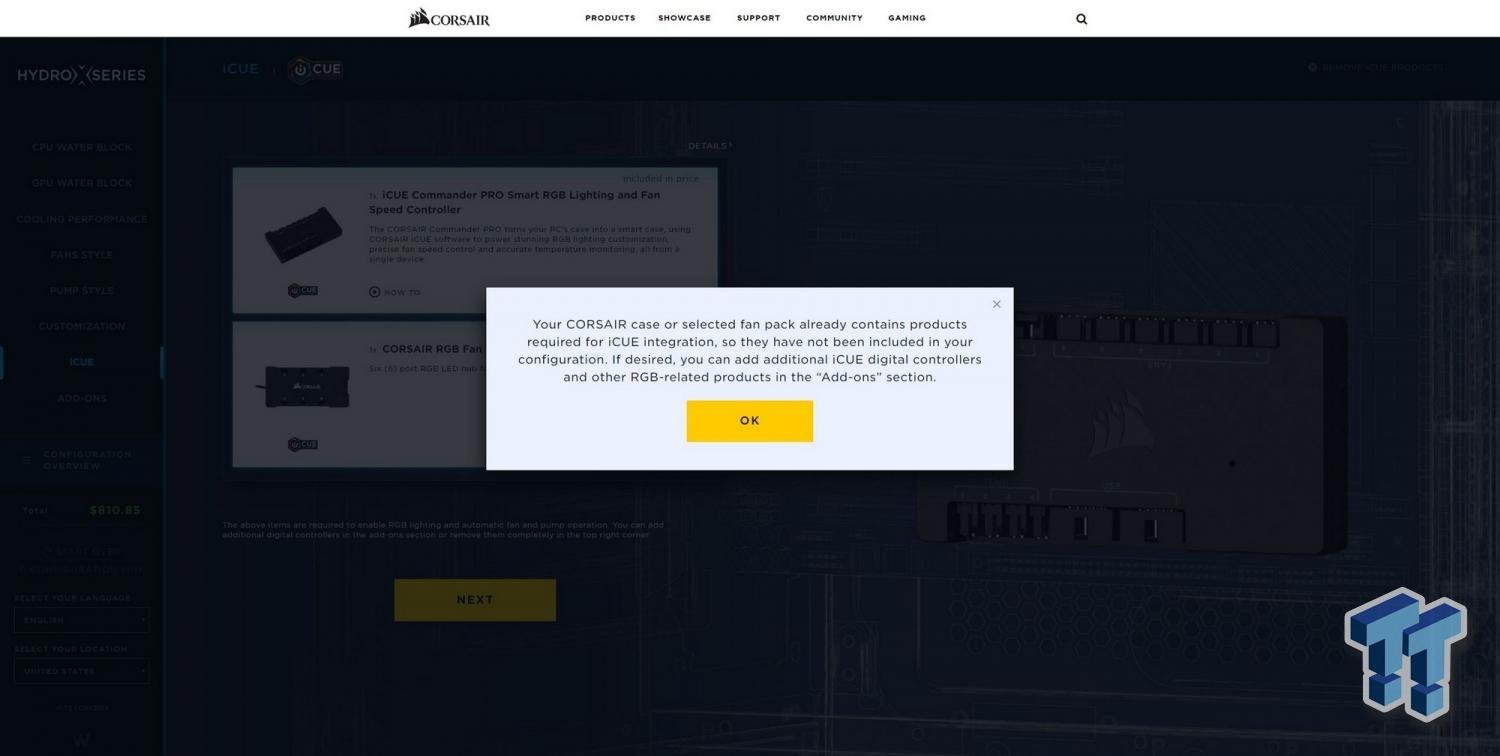Screen dimensions: 1500x756
Task: Click the iCUE badge under Commander PRO image
Action: [303, 290]
